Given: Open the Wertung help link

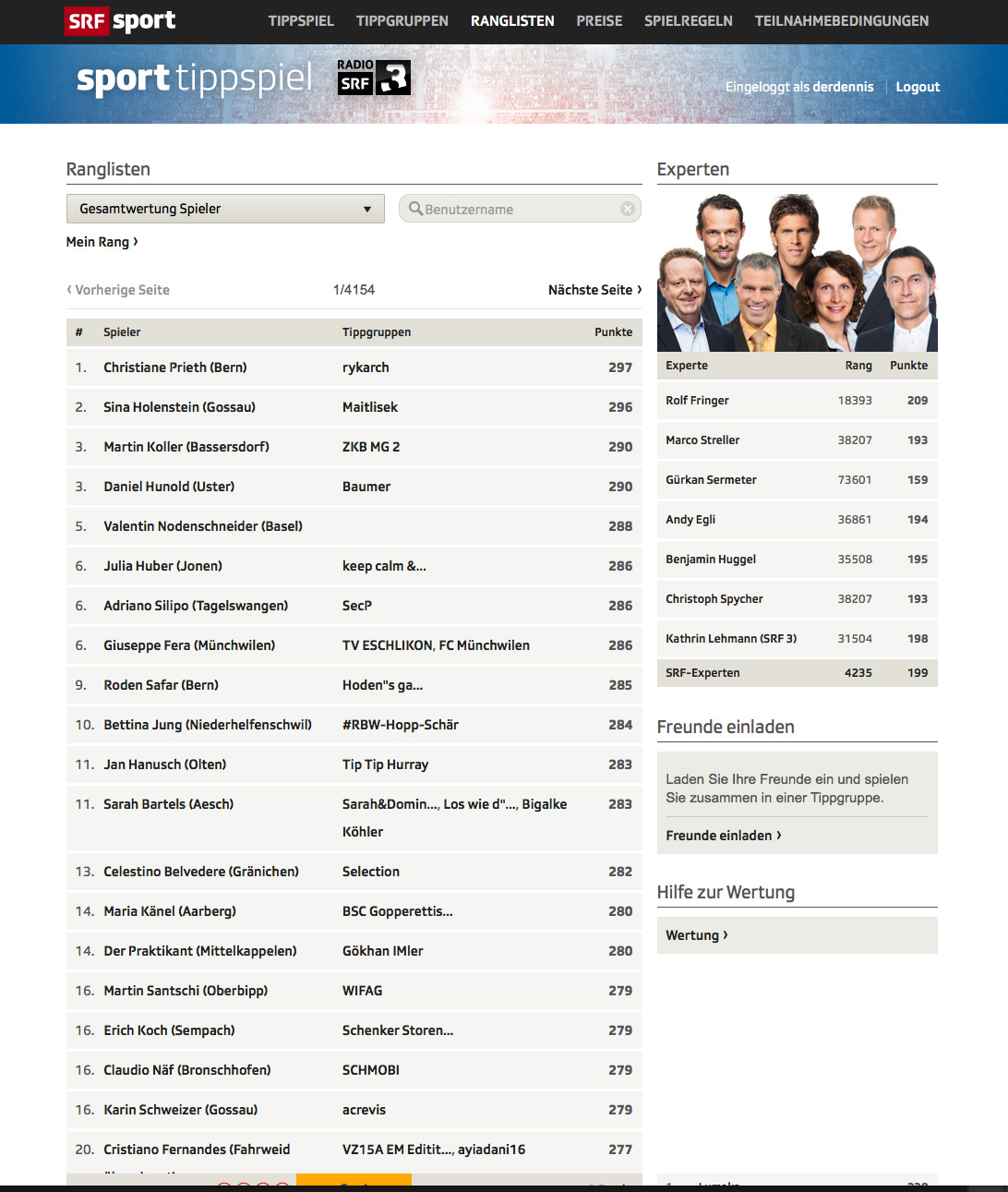Looking at the screenshot, I should [x=697, y=935].
